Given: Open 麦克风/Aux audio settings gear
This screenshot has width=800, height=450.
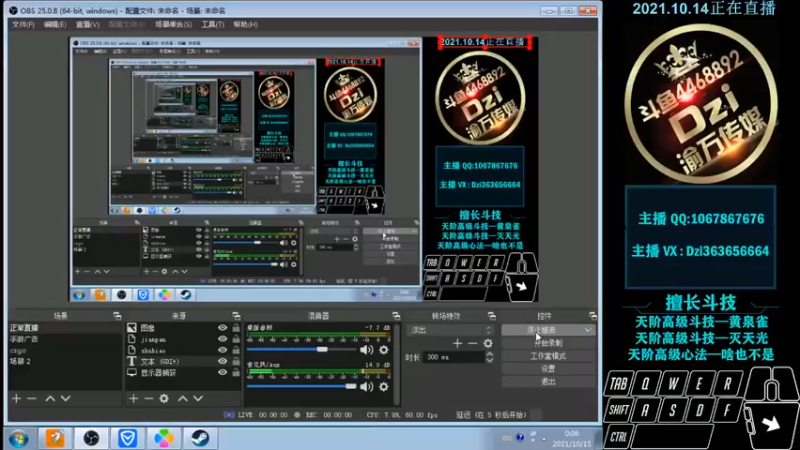Looking at the screenshot, I should (x=384, y=387).
